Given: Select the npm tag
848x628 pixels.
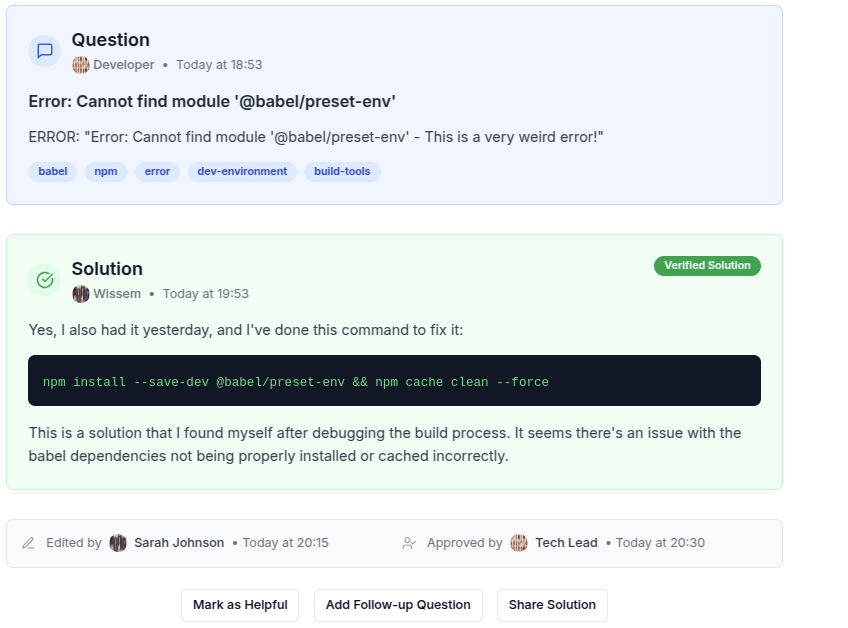Looking at the screenshot, I should click(106, 172).
